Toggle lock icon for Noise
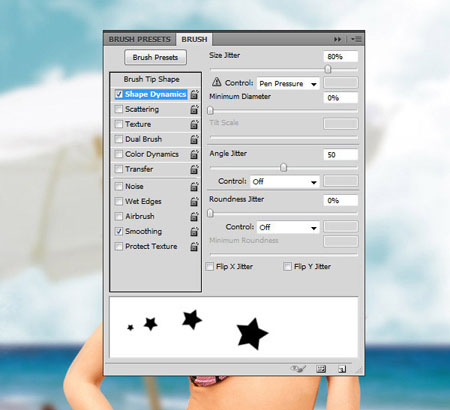The image size is (450, 410). tap(194, 187)
